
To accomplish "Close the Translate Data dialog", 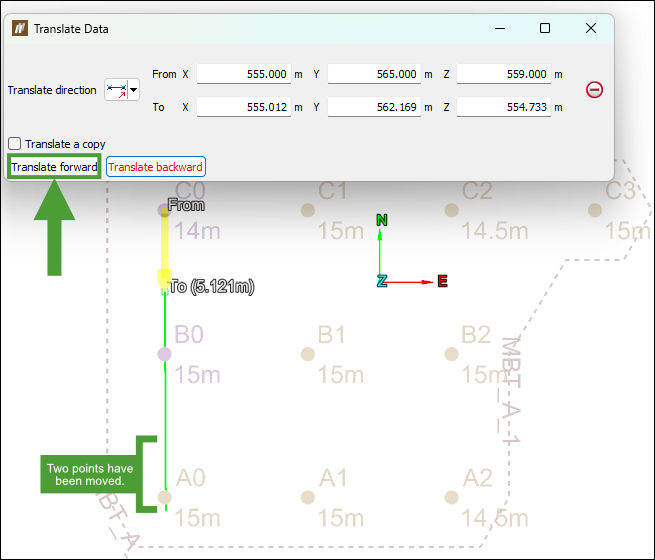I will tap(591, 28).
